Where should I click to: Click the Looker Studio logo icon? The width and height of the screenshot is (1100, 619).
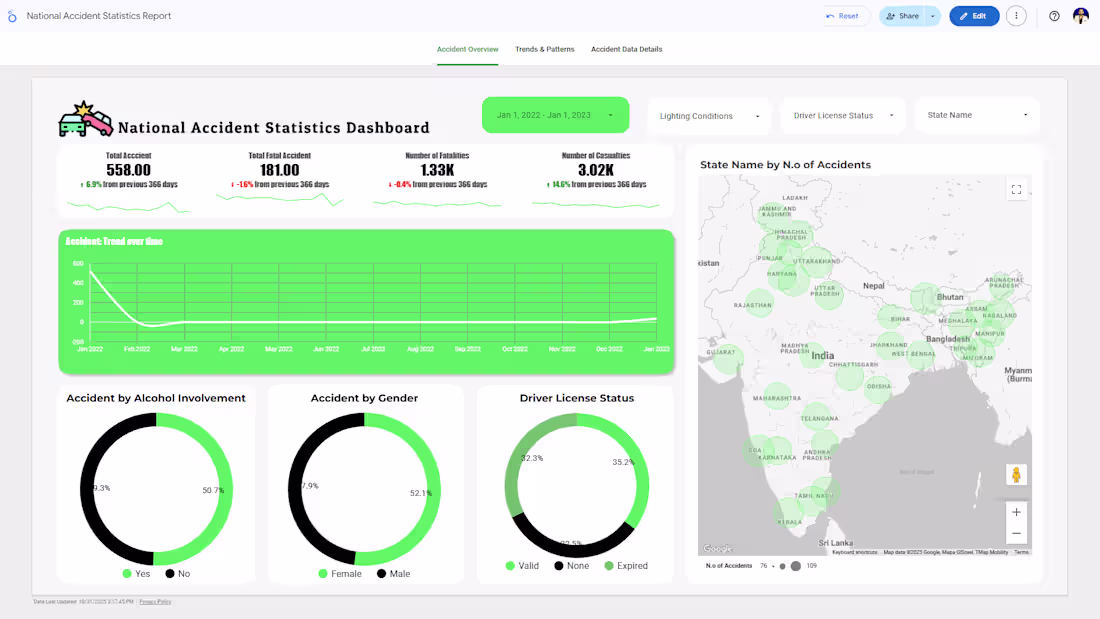[x=12, y=16]
